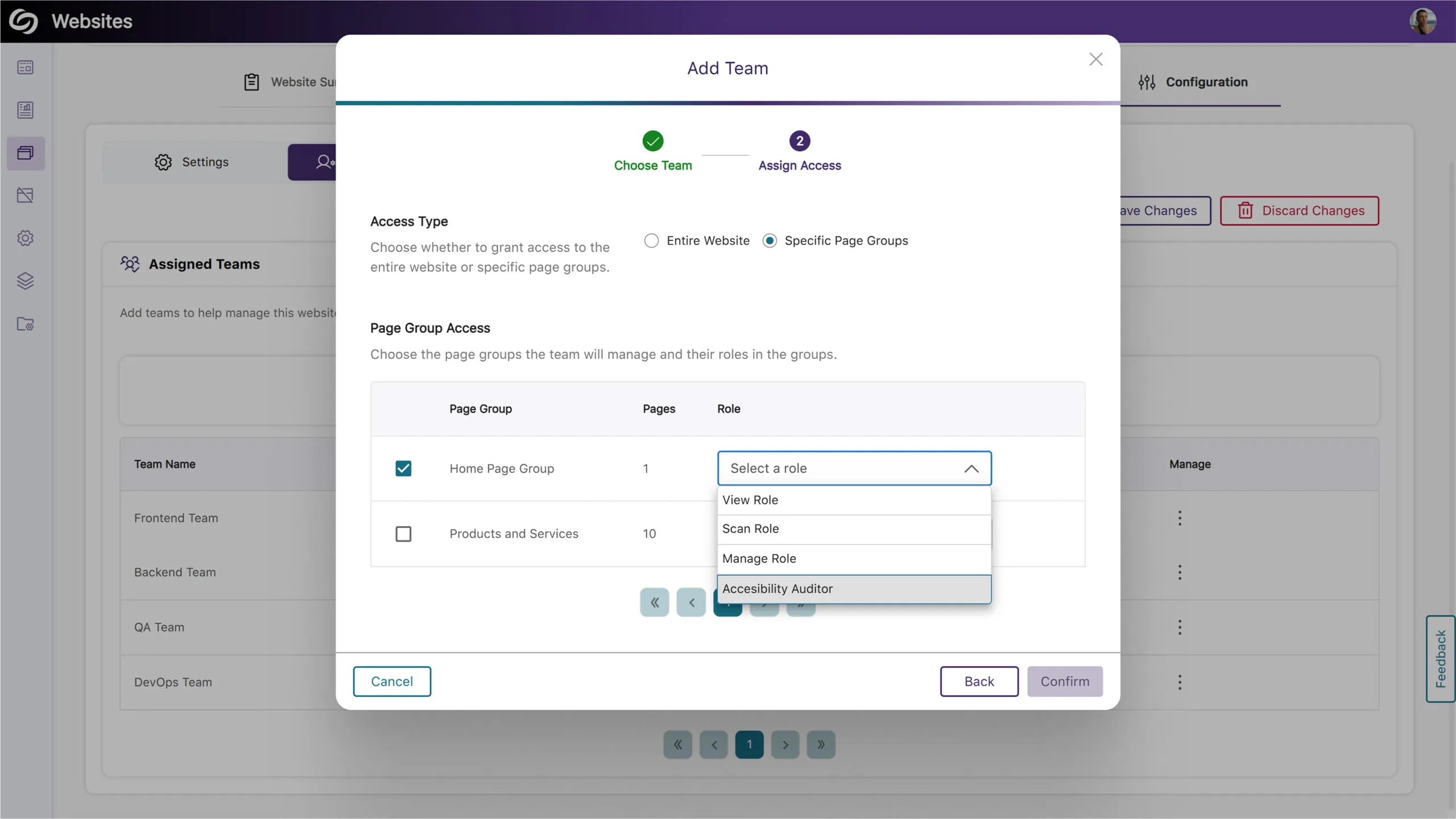Image resolution: width=1456 pixels, height=819 pixels.
Task: Click the layers stack sidebar icon
Action: (x=25, y=281)
